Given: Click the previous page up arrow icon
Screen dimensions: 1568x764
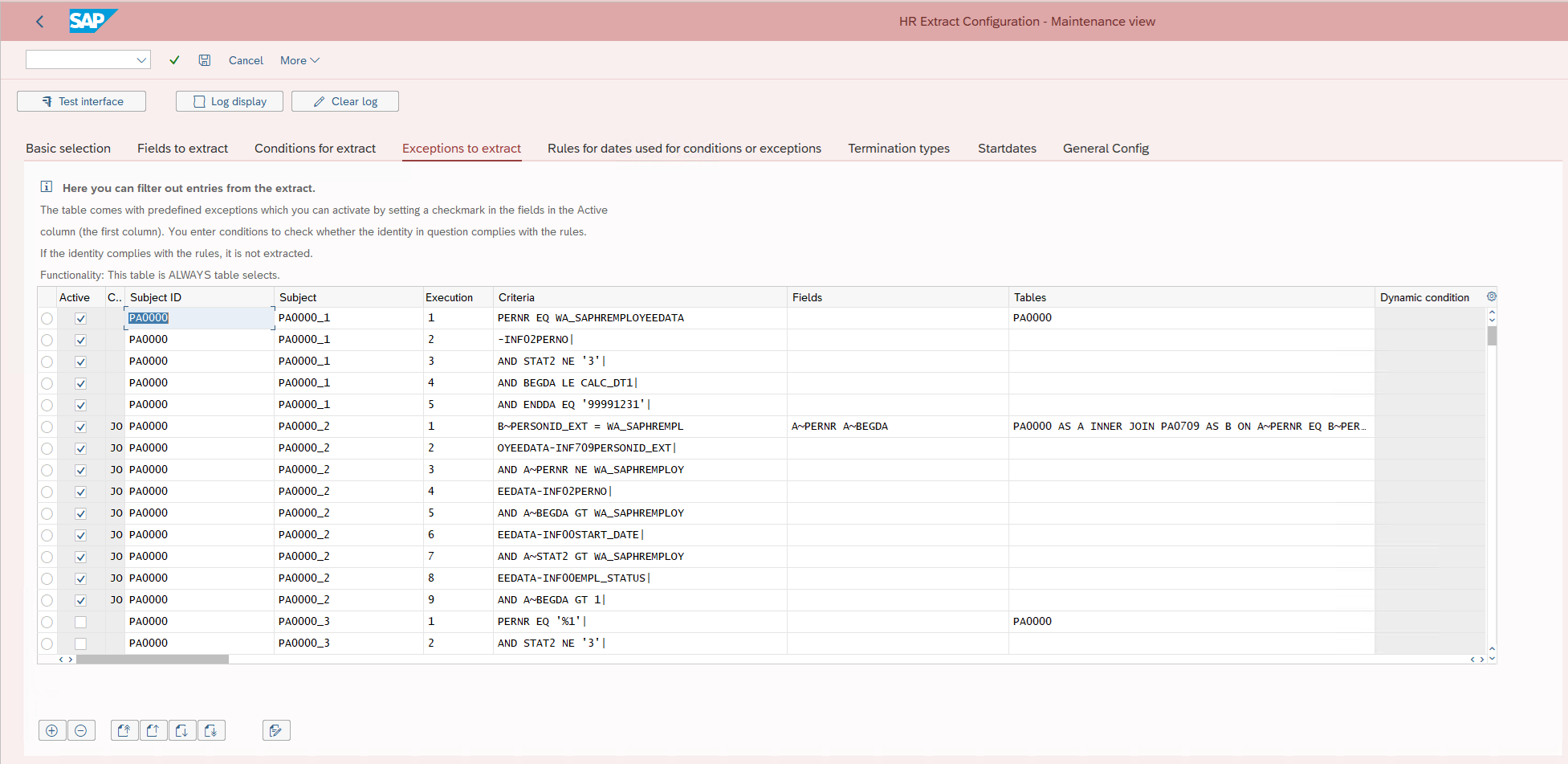Looking at the screenshot, I should click(153, 730).
